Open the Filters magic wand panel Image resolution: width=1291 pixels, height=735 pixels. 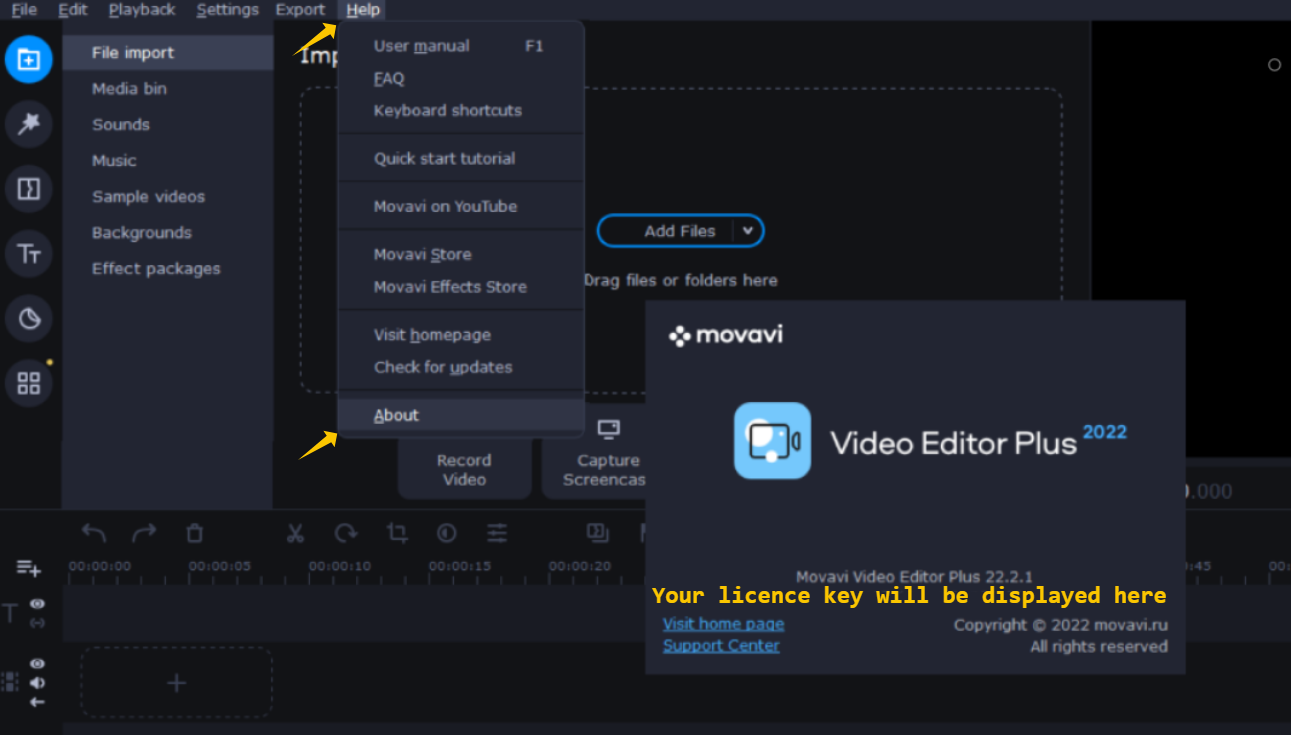[29, 124]
